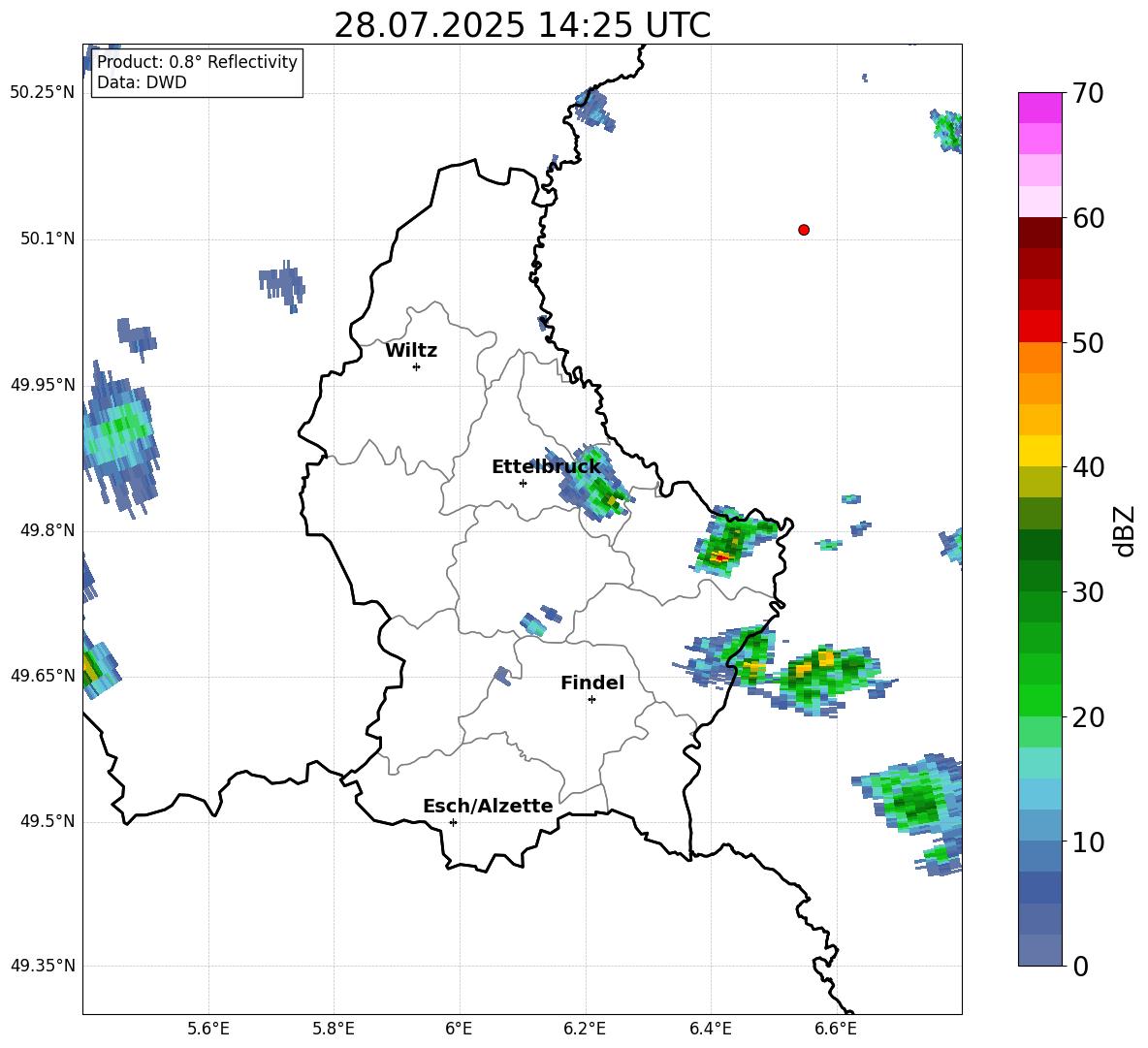Click the colorbar value 70
Viewport: 1148px width, 1048px height.
[1088, 93]
